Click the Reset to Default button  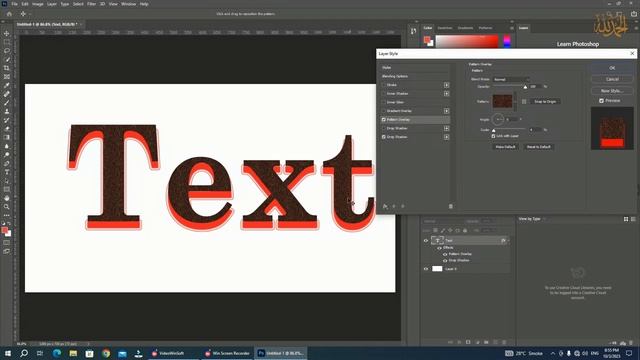(x=538, y=147)
